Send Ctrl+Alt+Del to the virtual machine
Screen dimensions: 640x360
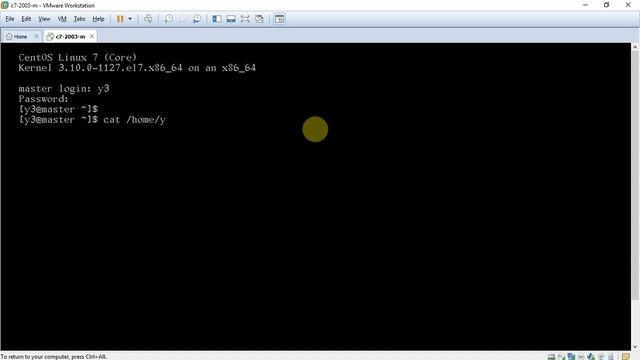coord(148,19)
